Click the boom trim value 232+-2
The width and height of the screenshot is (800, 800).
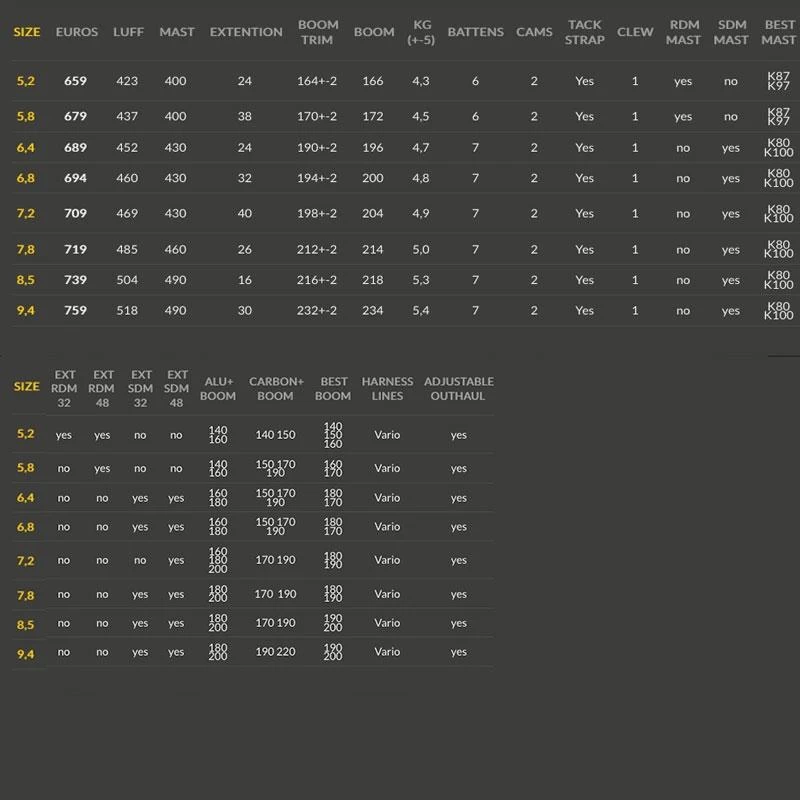(318, 310)
